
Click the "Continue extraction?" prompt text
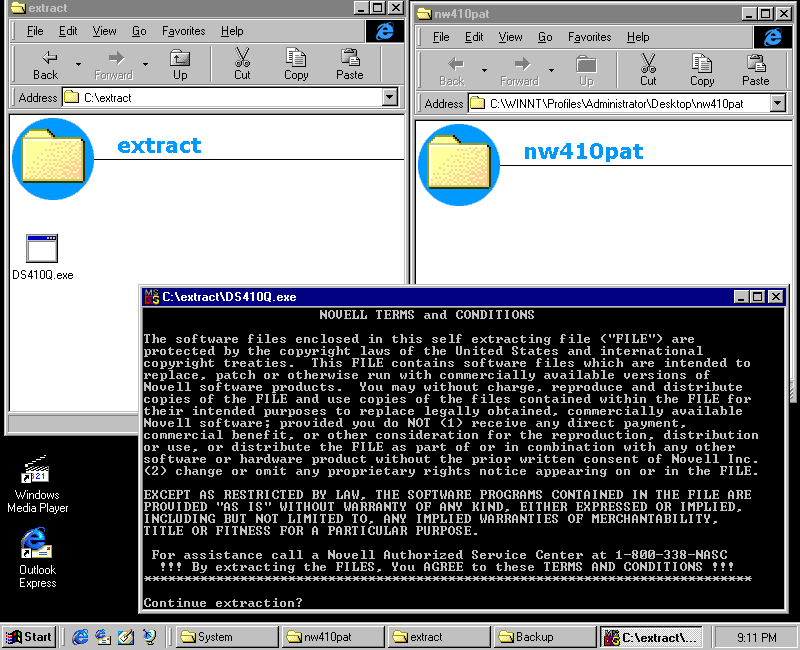(x=222, y=603)
